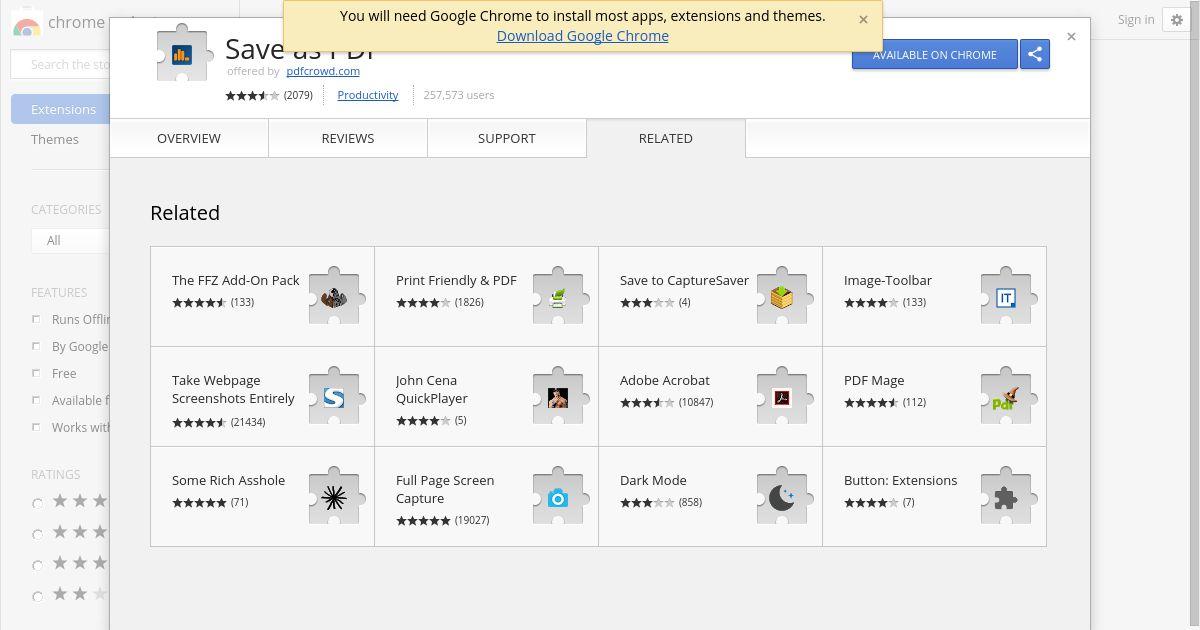Select the five-star rating radio button

(x=37, y=503)
